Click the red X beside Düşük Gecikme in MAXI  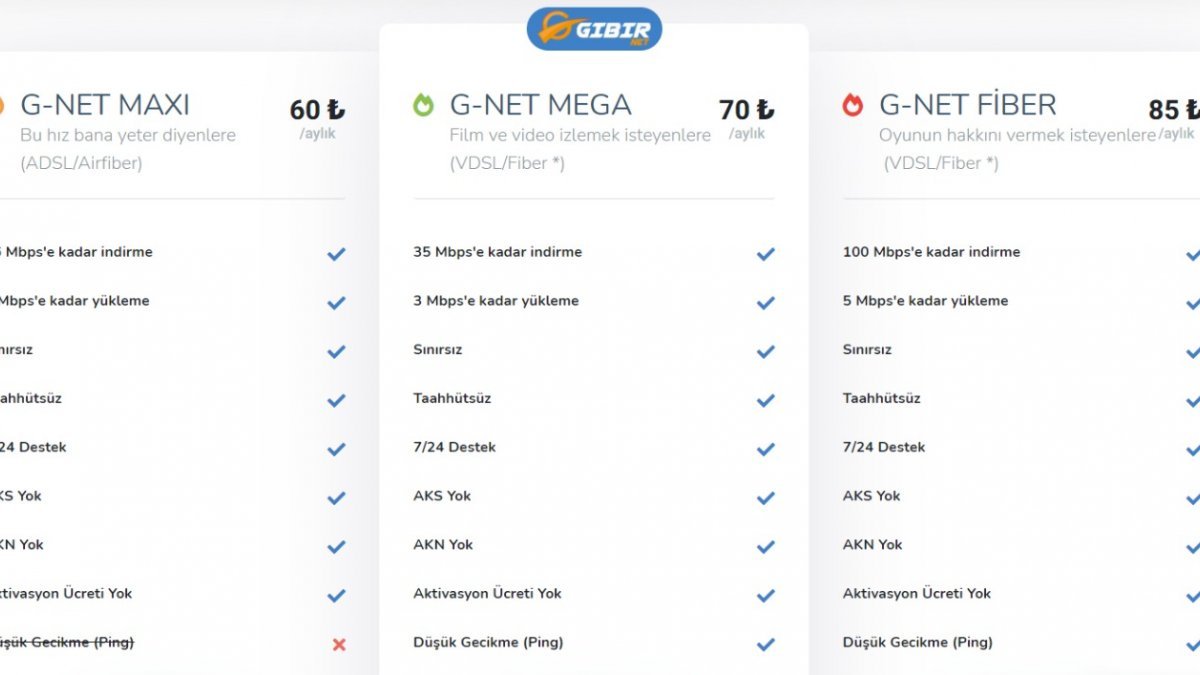click(338, 645)
